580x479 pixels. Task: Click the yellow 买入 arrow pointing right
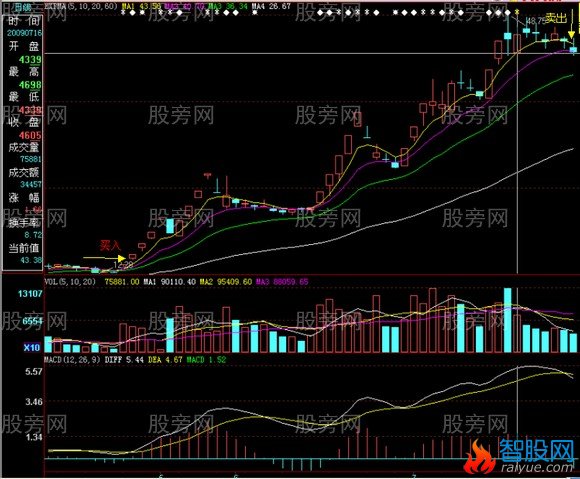[104, 258]
